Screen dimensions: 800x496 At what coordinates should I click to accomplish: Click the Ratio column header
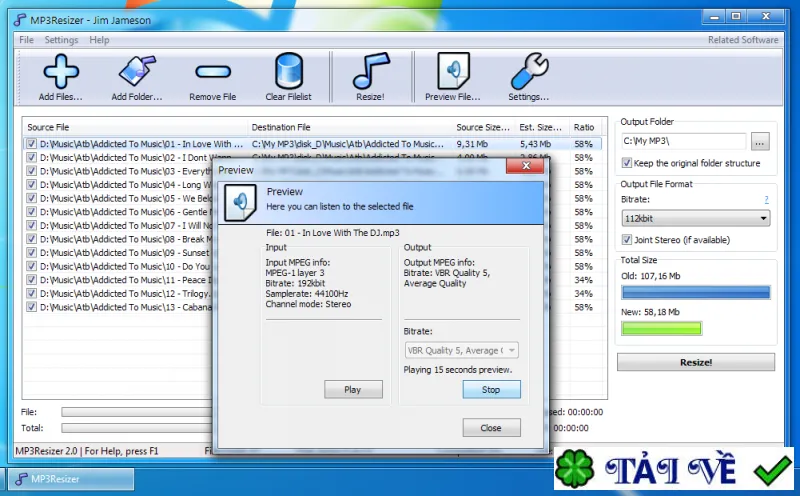pyautogui.click(x=585, y=127)
